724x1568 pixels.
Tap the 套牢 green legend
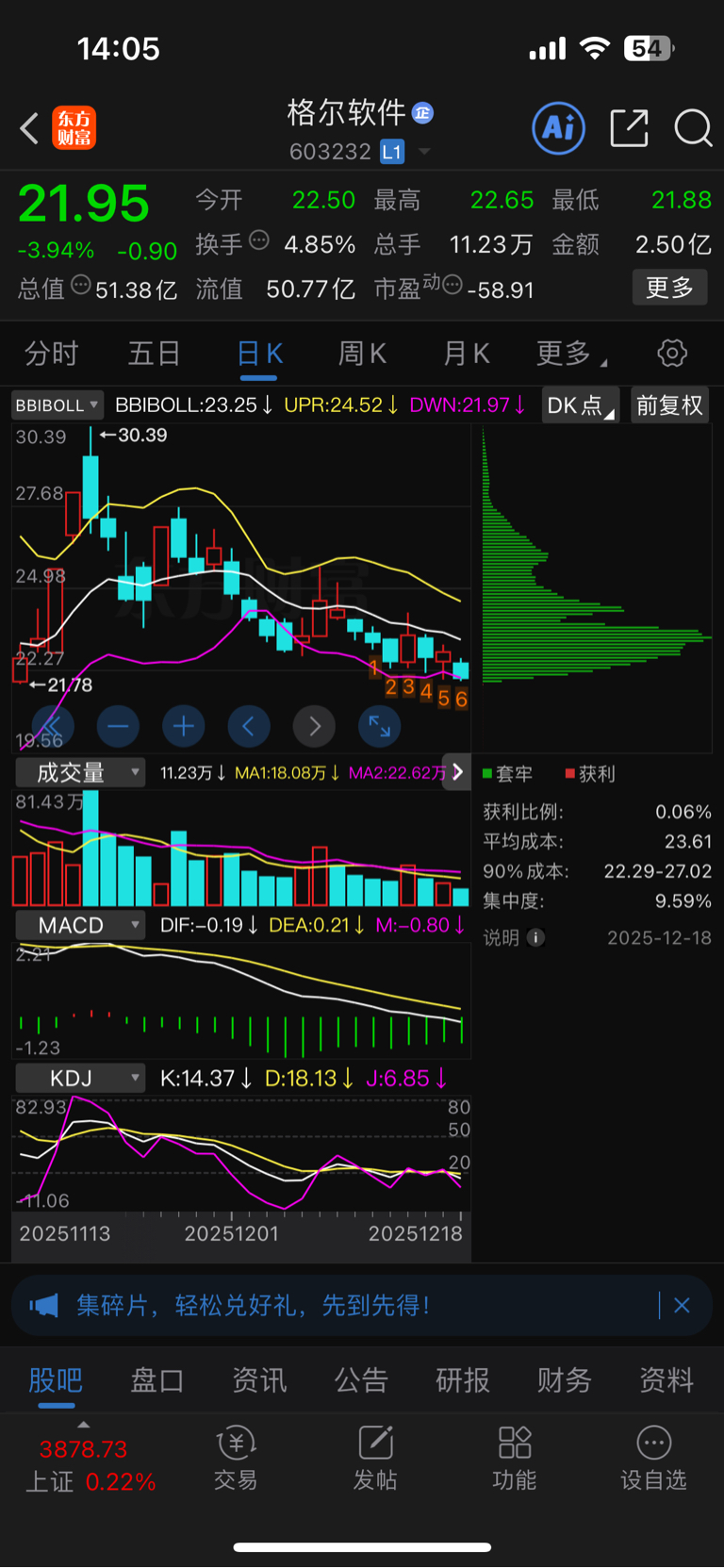(x=508, y=773)
